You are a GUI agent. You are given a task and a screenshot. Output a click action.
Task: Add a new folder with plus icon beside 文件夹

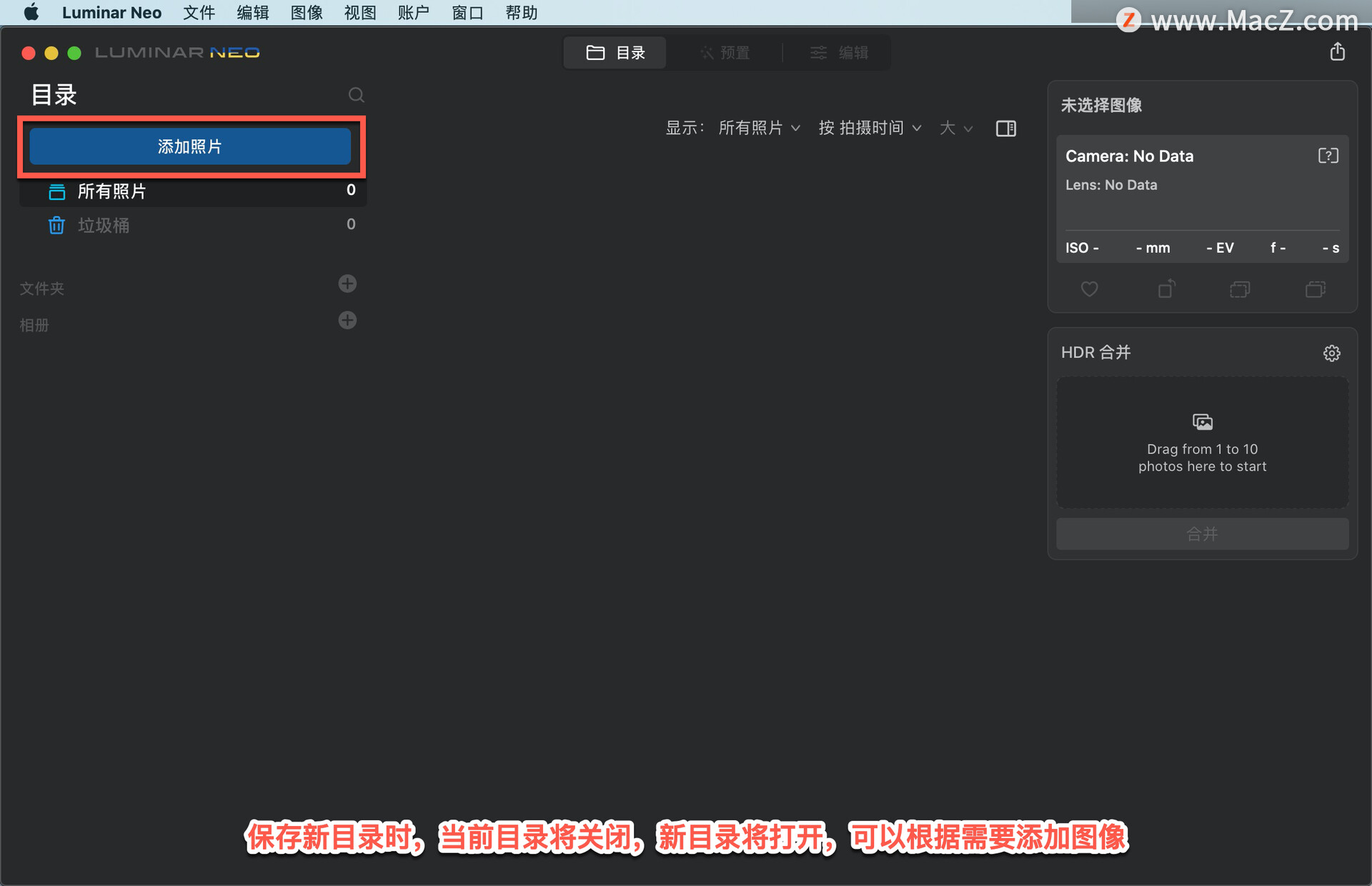[x=347, y=284]
